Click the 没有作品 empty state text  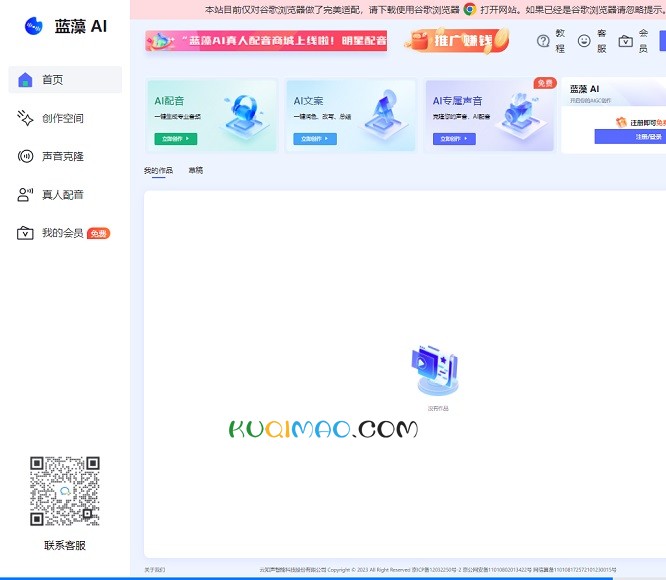click(x=438, y=408)
